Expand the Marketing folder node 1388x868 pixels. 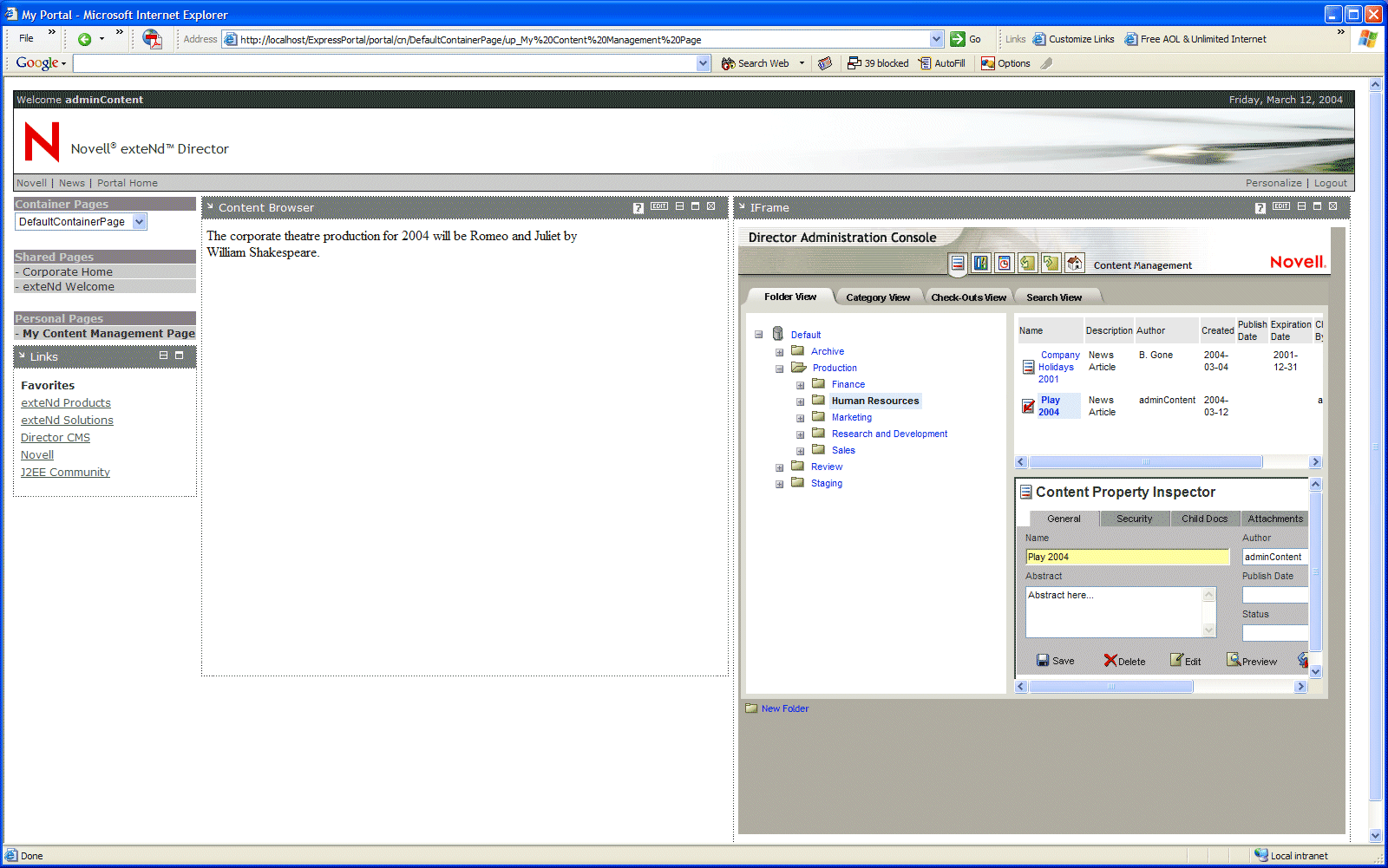(800, 418)
